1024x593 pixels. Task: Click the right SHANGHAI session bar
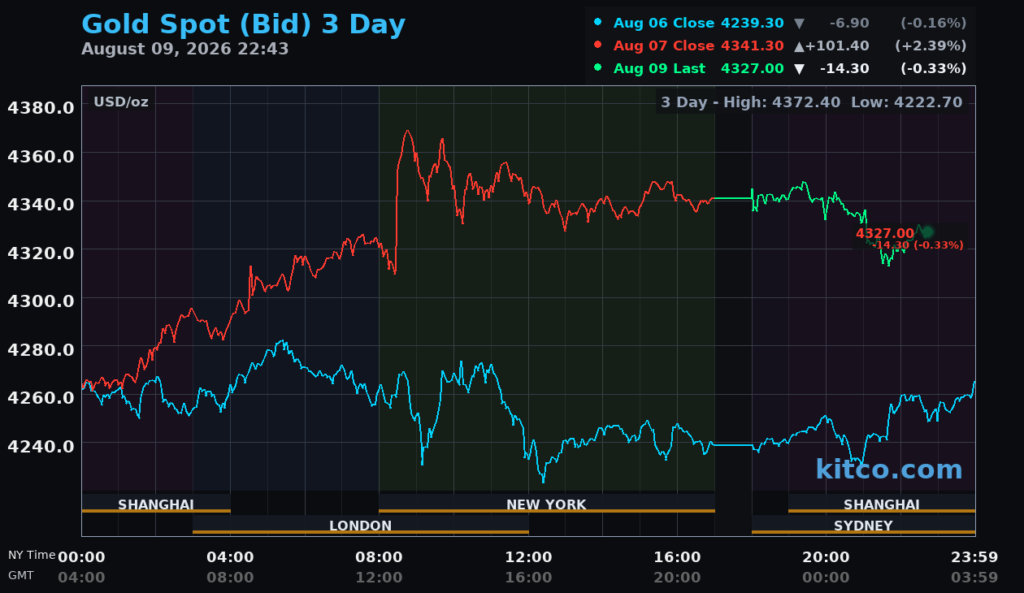(x=882, y=504)
